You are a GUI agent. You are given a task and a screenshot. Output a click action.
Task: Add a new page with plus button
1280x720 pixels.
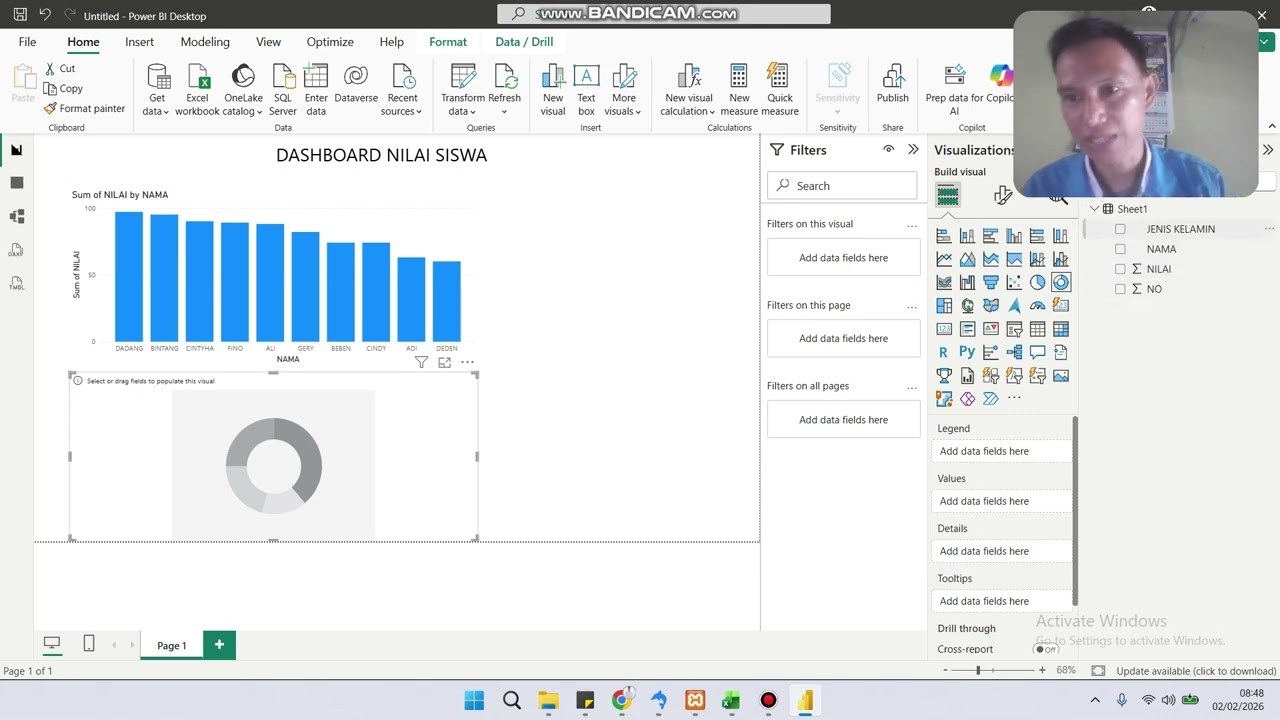coord(219,645)
